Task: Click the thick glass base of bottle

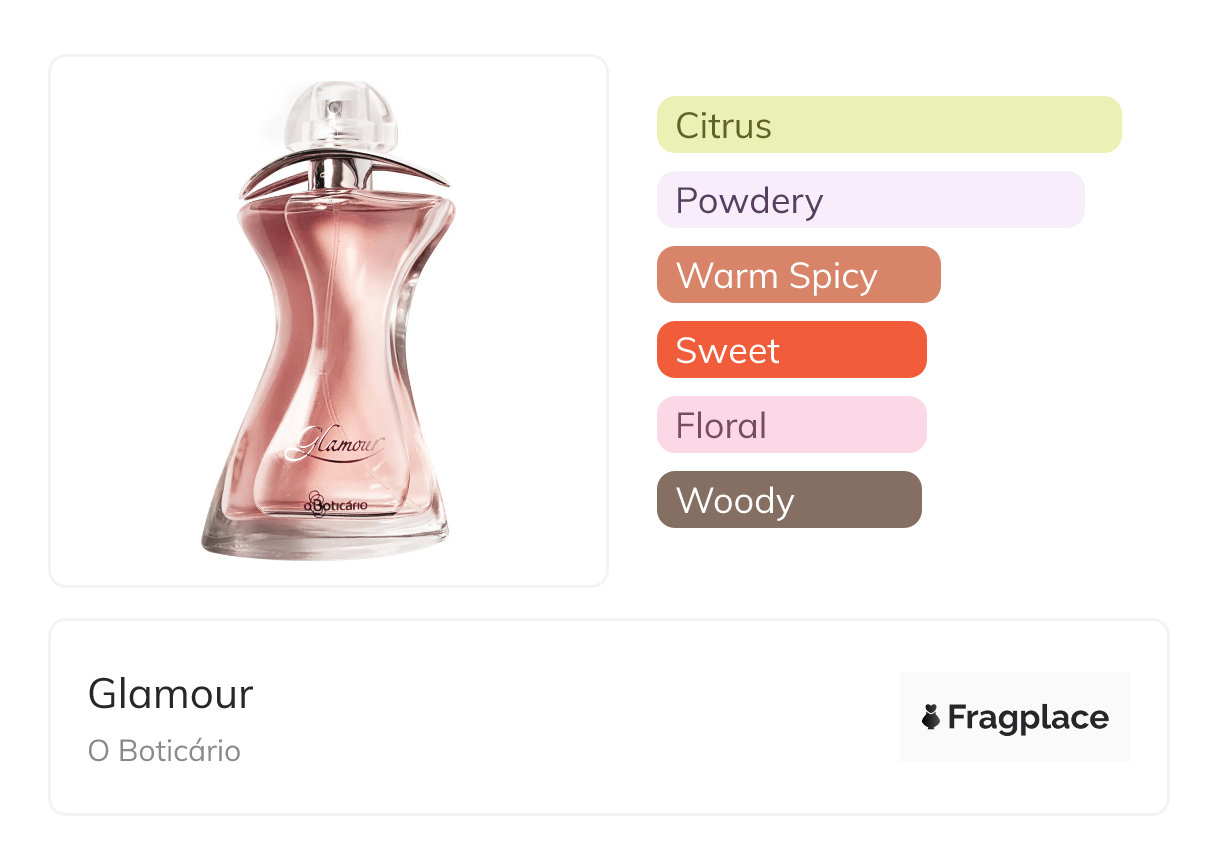Action: tap(327, 538)
